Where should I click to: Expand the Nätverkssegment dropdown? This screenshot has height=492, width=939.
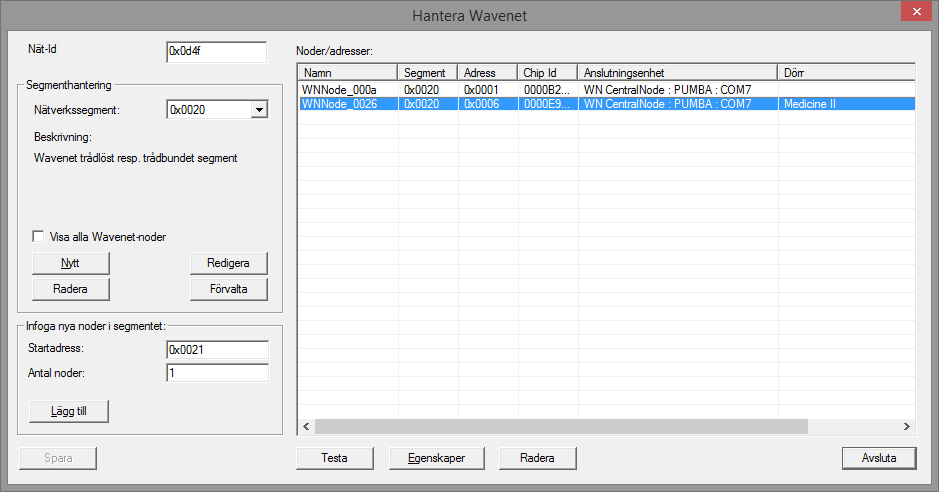click(x=259, y=110)
